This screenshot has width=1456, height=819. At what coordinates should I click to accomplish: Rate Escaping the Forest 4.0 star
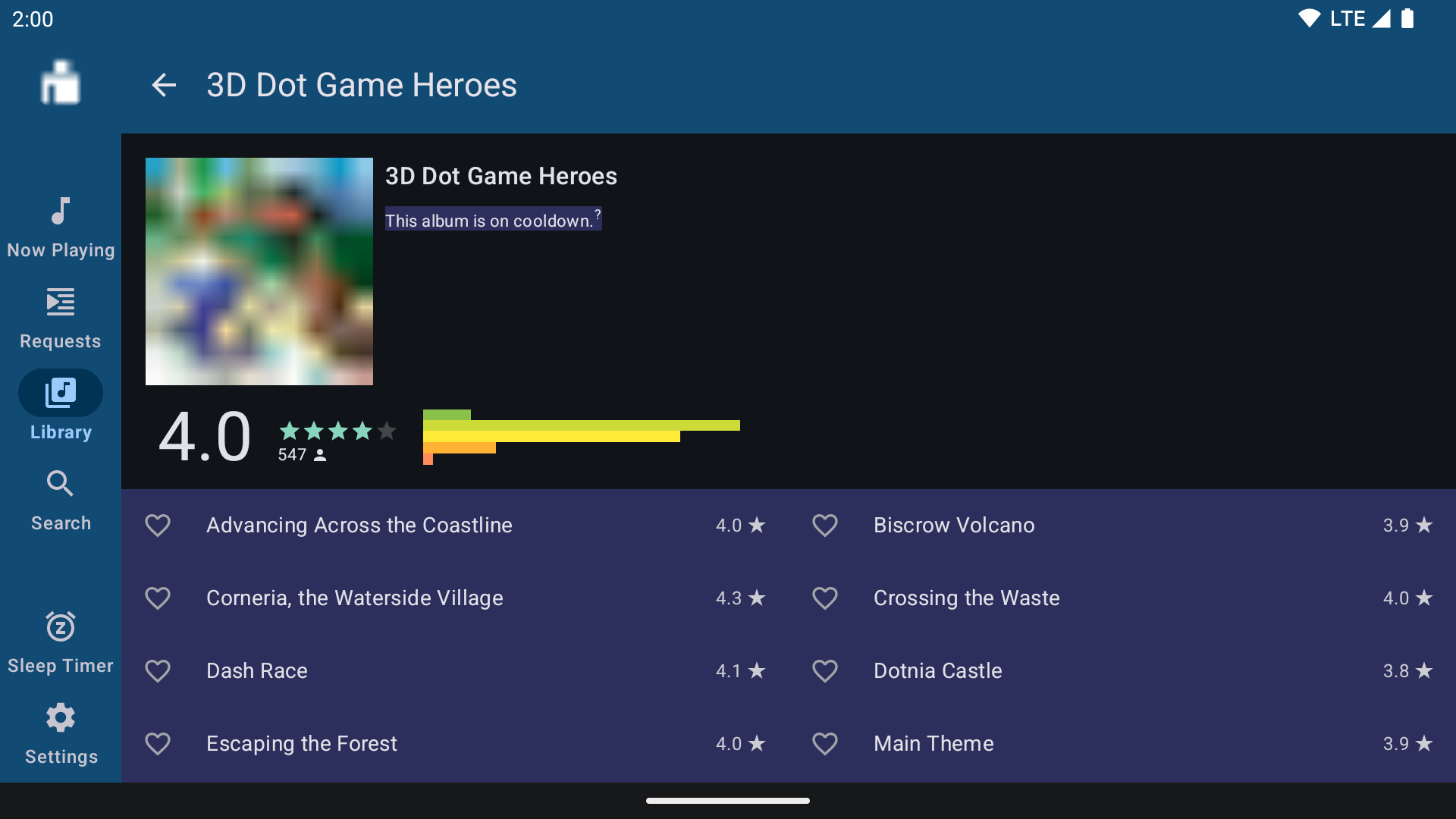(x=741, y=743)
